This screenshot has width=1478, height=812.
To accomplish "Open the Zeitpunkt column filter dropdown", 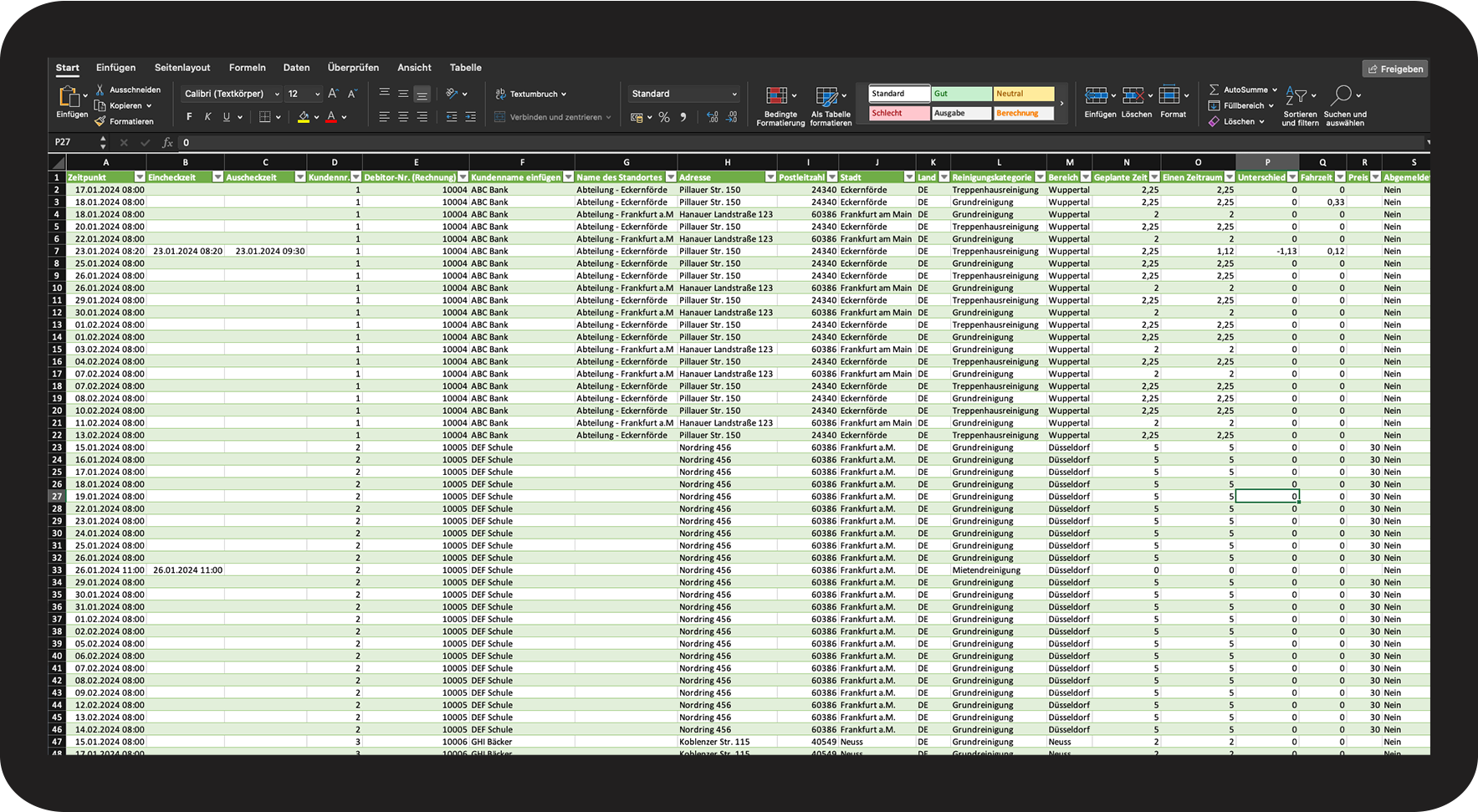I will 140,177.
